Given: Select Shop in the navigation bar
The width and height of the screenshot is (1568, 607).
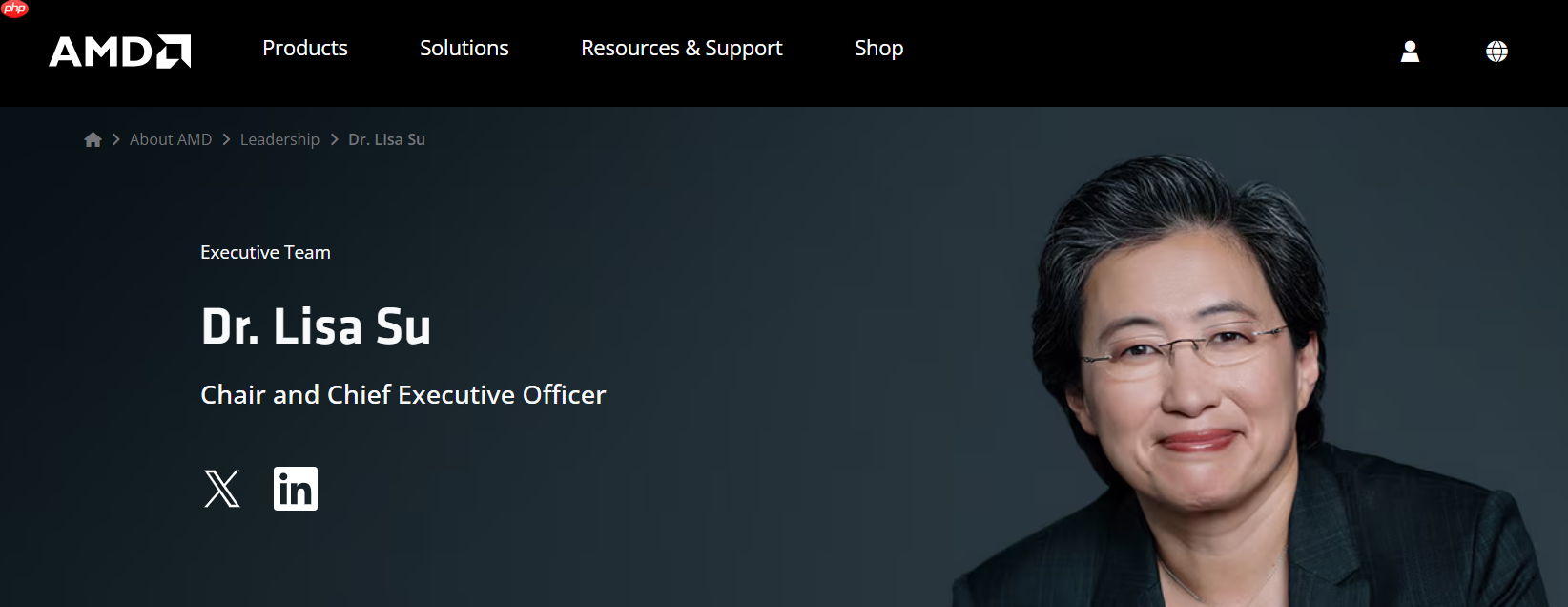Looking at the screenshot, I should click(879, 49).
